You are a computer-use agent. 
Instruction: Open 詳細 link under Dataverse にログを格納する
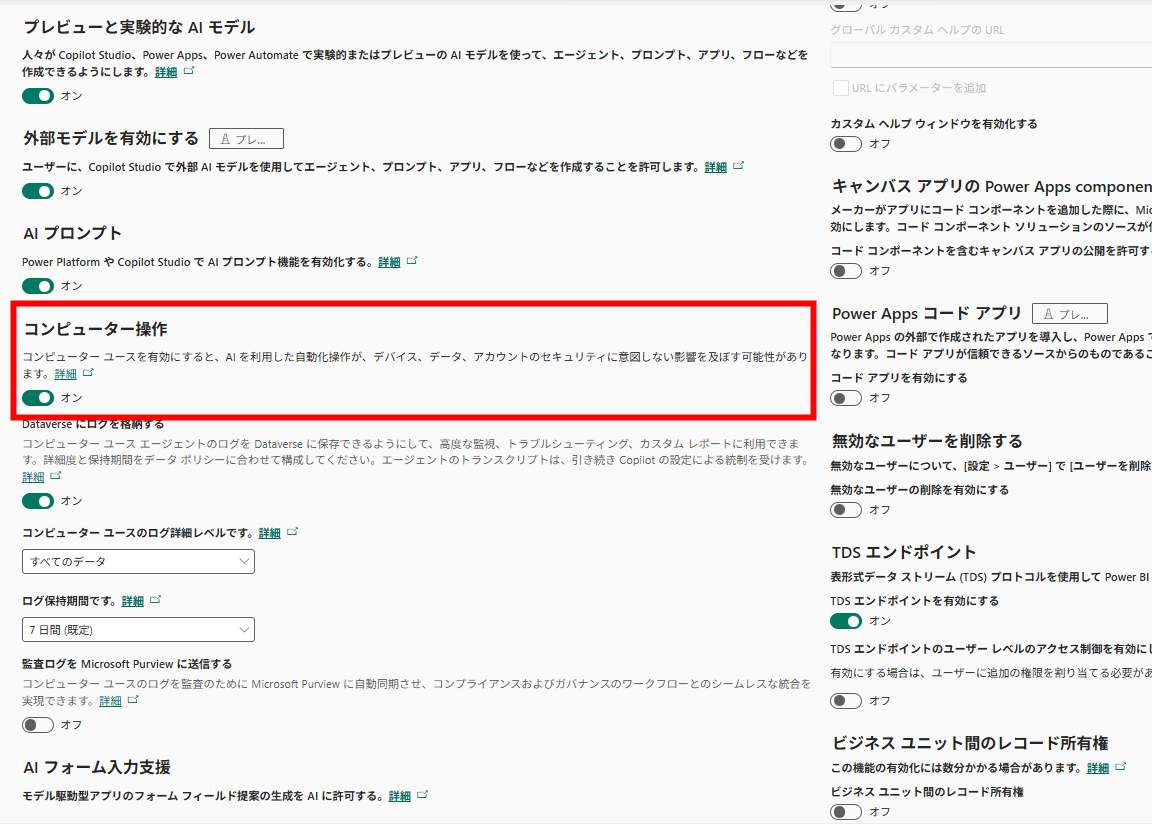click(x=33, y=476)
